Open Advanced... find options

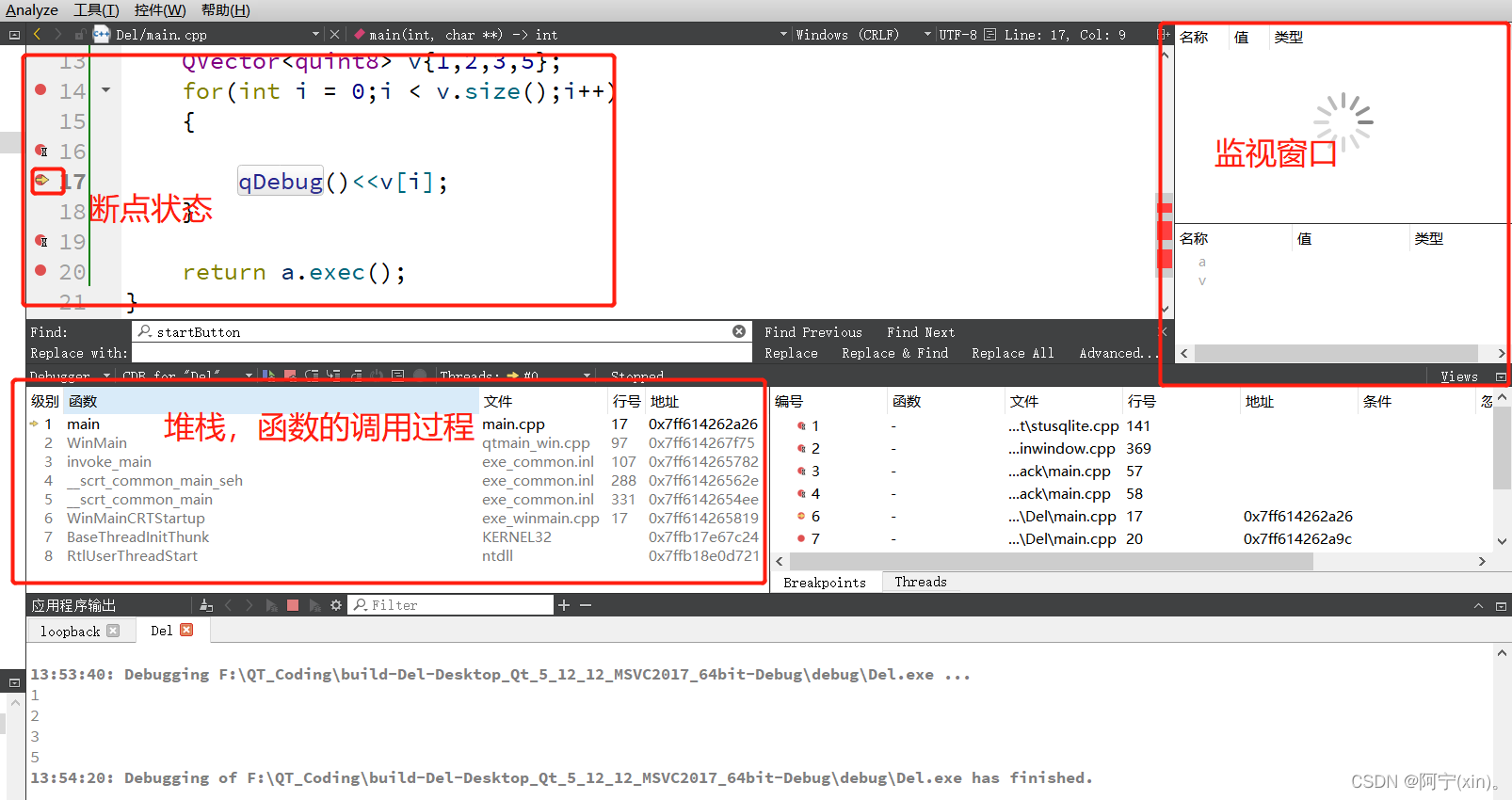(x=1118, y=353)
